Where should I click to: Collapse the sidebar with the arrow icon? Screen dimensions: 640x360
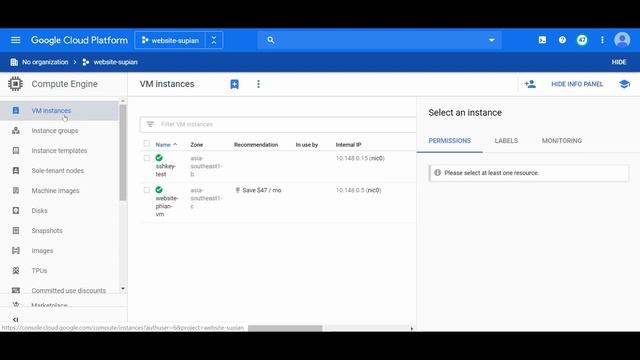pos(16,320)
